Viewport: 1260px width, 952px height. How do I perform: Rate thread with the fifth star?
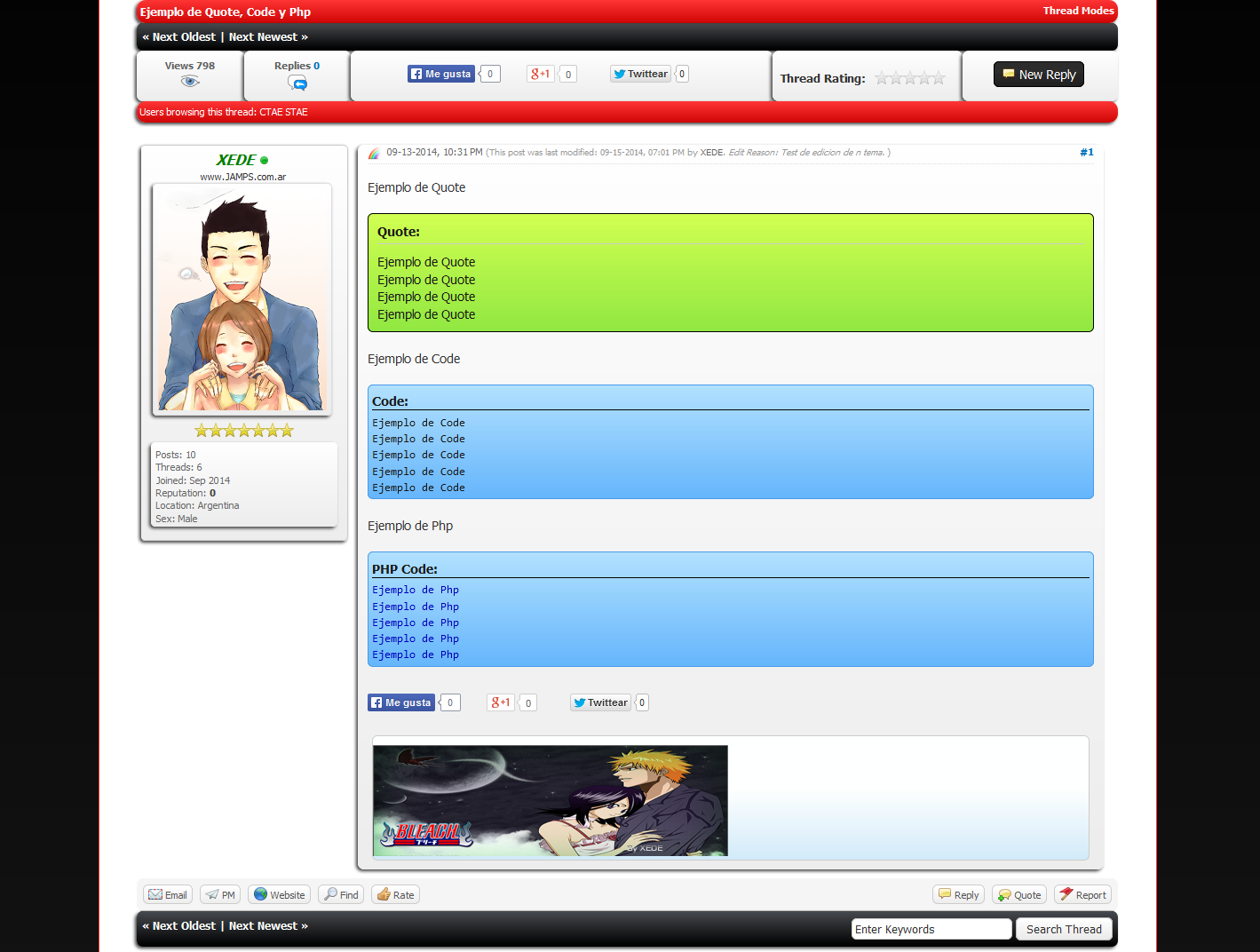click(939, 78)
